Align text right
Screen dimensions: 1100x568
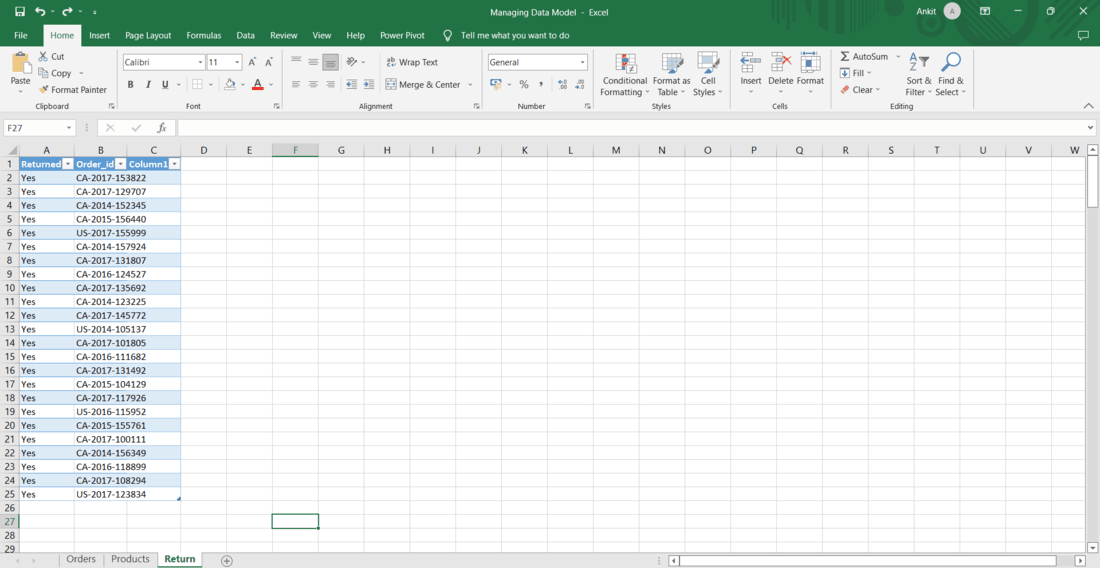pos(330,84)
